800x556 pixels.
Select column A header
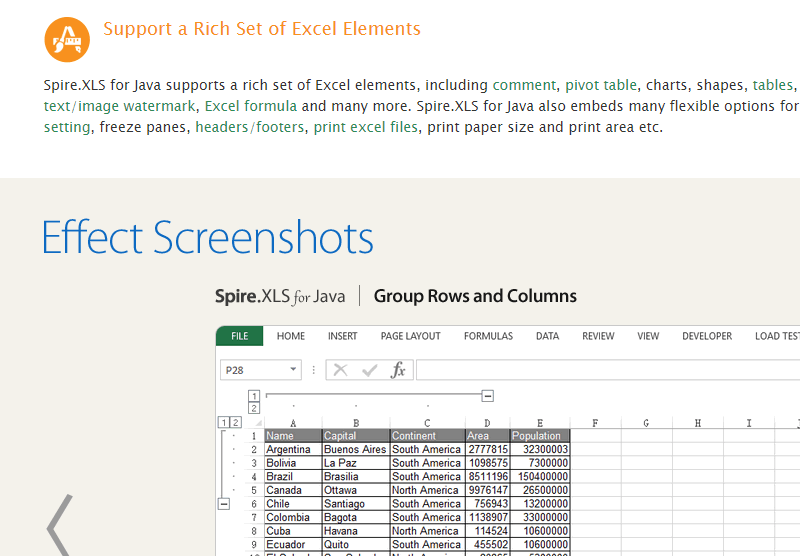pyautogui.click(x=293, y=423)
